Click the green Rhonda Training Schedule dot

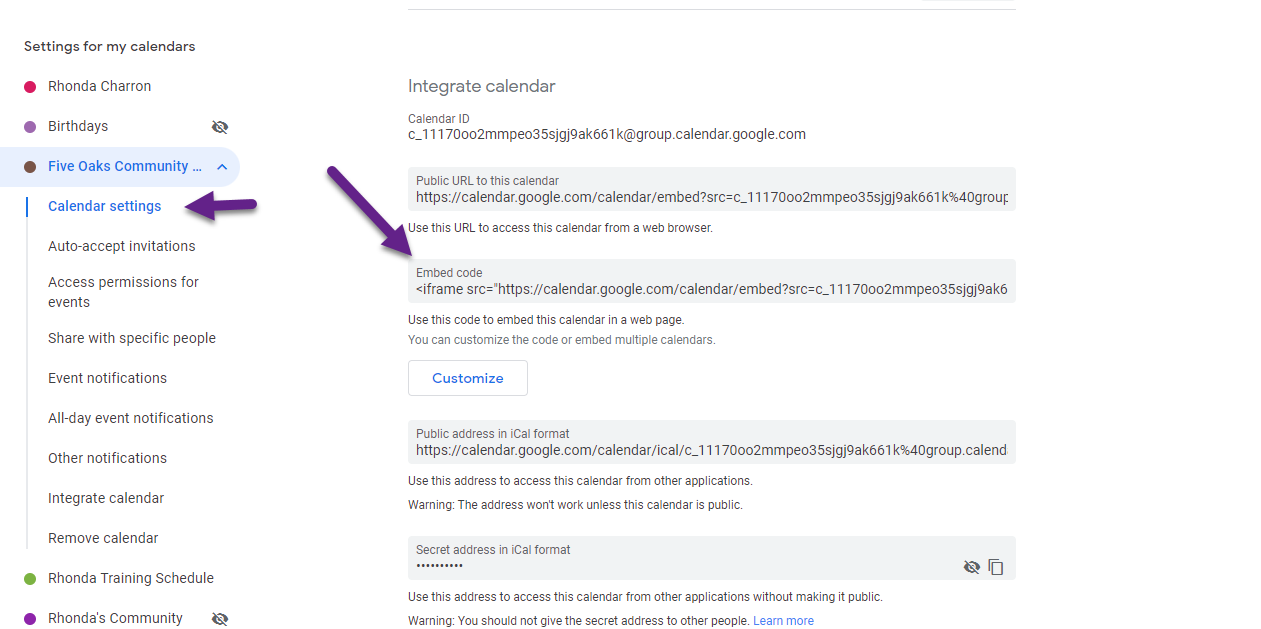coord(30,579)
